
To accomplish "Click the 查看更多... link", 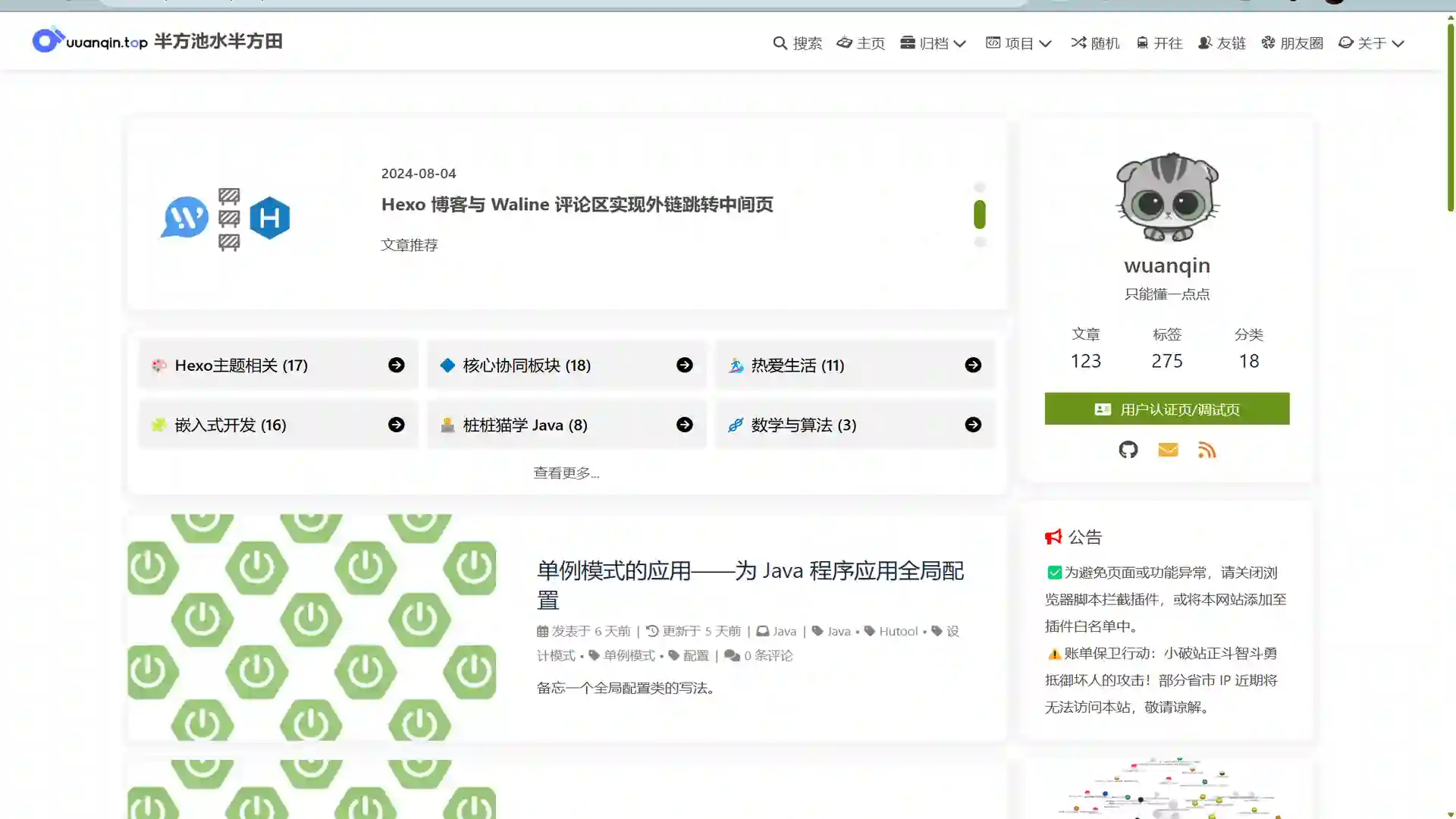I will (x=566, y=472).
